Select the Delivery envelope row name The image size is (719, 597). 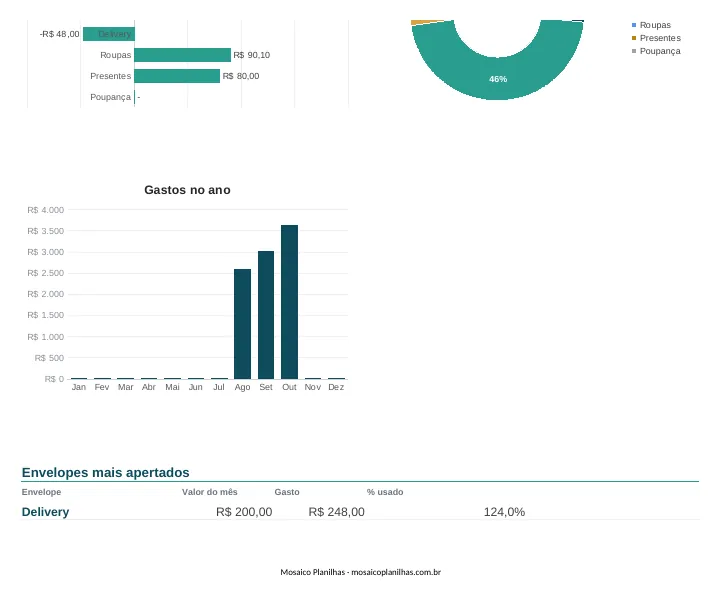coord(45,512)
